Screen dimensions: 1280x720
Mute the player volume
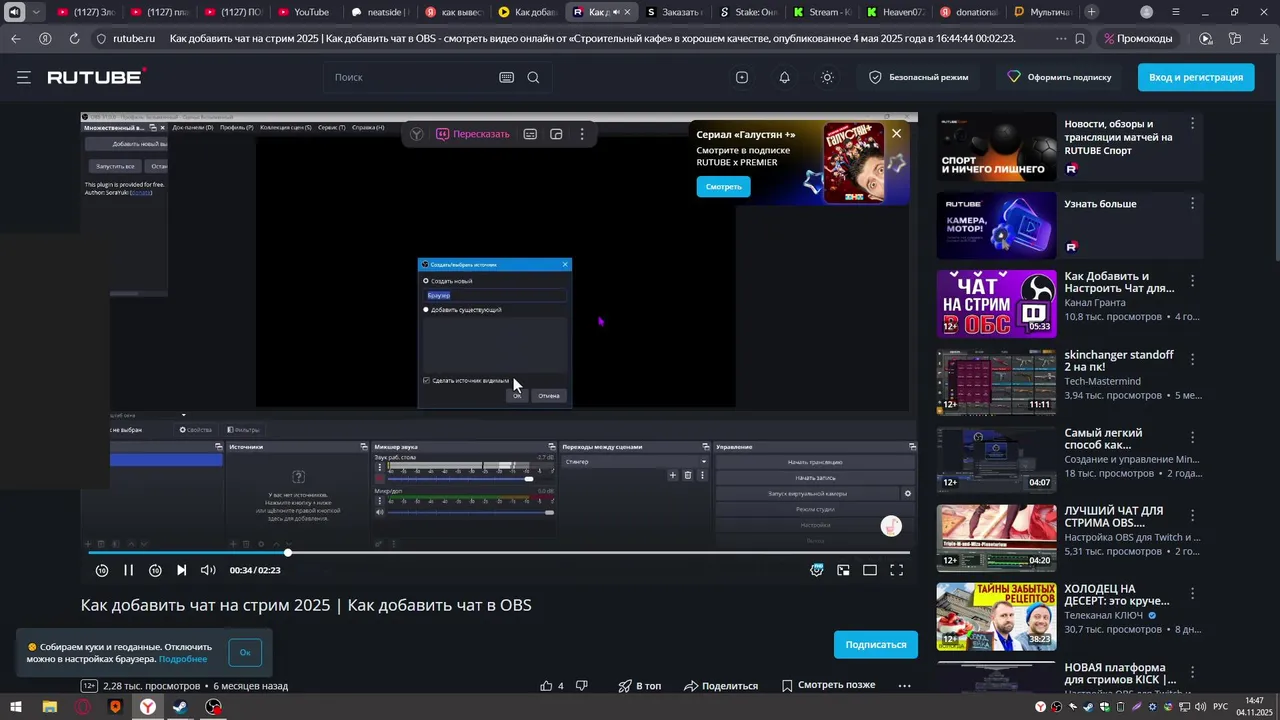(208, 570)
